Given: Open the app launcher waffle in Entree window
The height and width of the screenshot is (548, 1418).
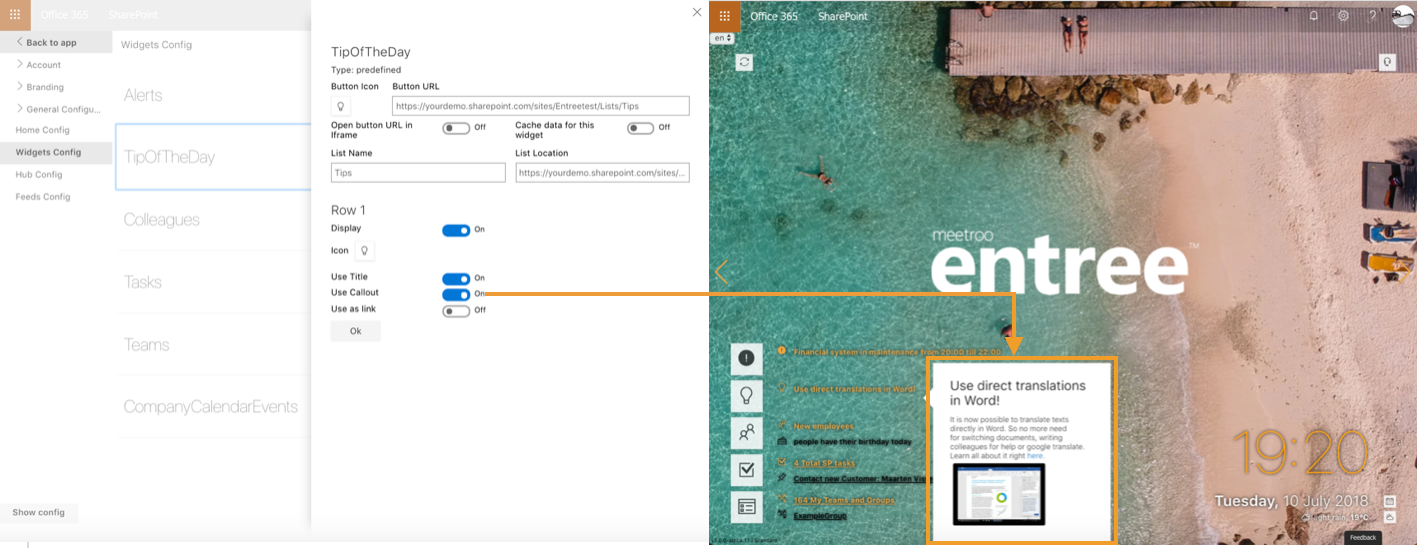Looking at the screenshot, I should [725, 16].
